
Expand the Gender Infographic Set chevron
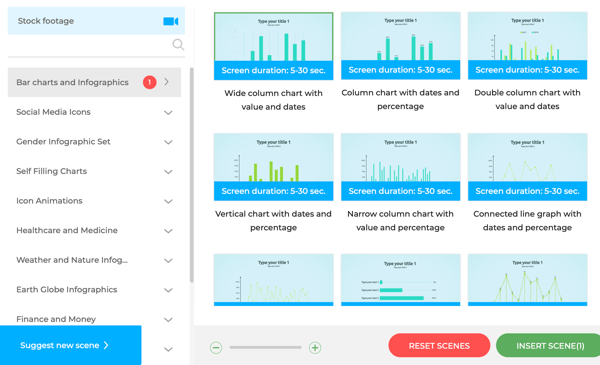(168, 142)
